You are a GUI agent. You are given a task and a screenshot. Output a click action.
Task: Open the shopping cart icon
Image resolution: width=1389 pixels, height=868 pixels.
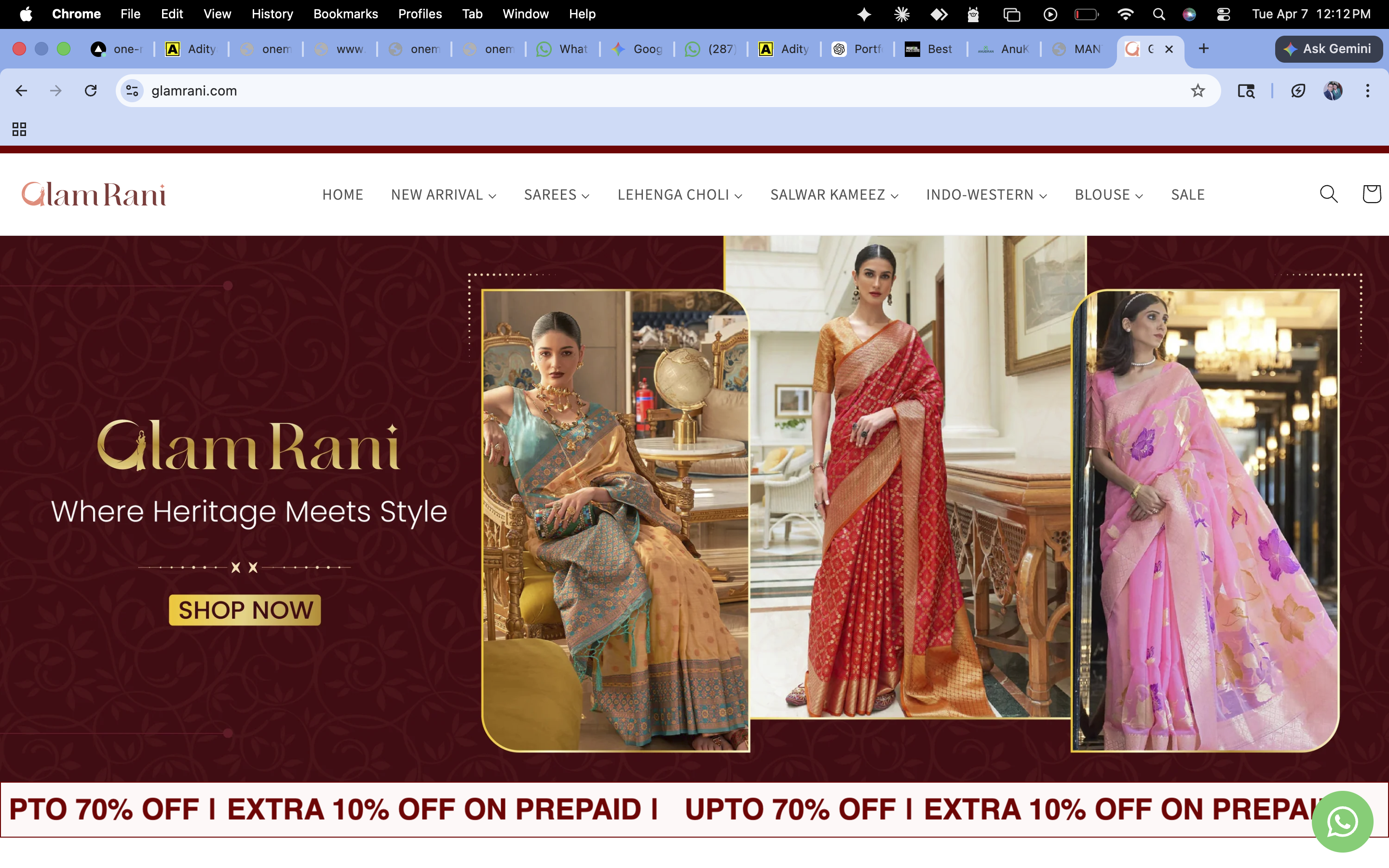click(x=1372, y=194)
